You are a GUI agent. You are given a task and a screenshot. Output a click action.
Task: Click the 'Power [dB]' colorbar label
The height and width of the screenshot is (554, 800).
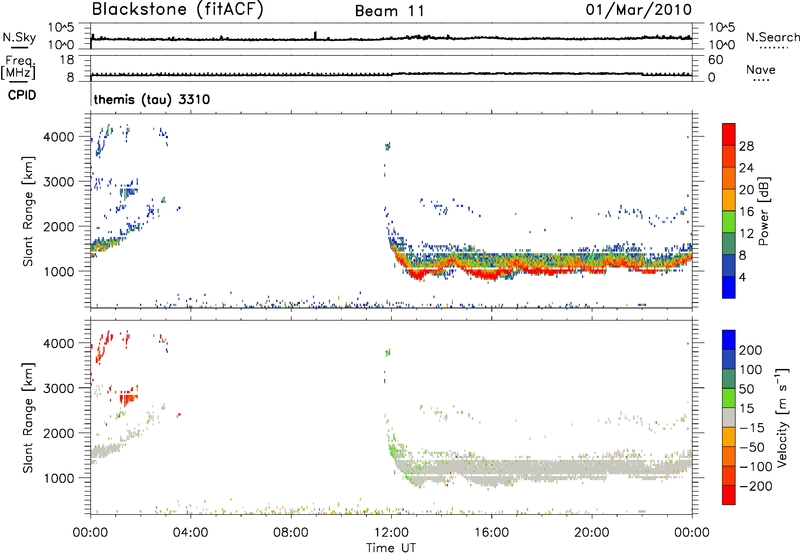pos(763,211)
